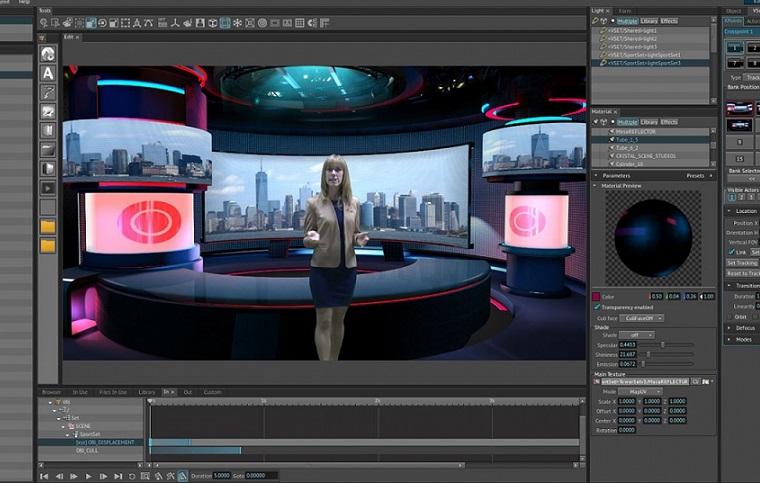Click the disc icon atop left sidebar
Viewport: 760px width, 483px height.
click(47, 54)
